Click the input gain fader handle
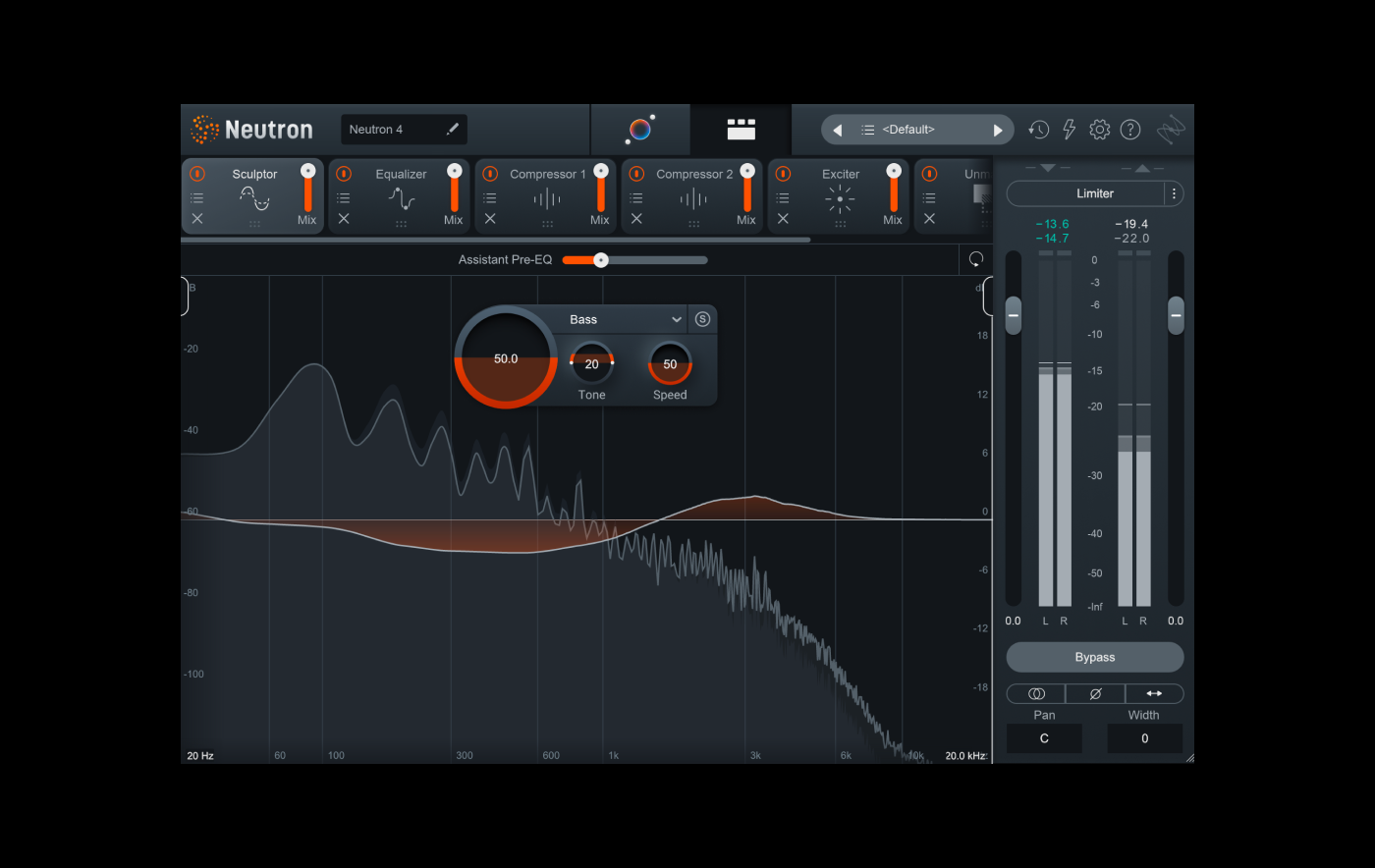This screenshot has width=1375, height=868. pos(1014,315)
